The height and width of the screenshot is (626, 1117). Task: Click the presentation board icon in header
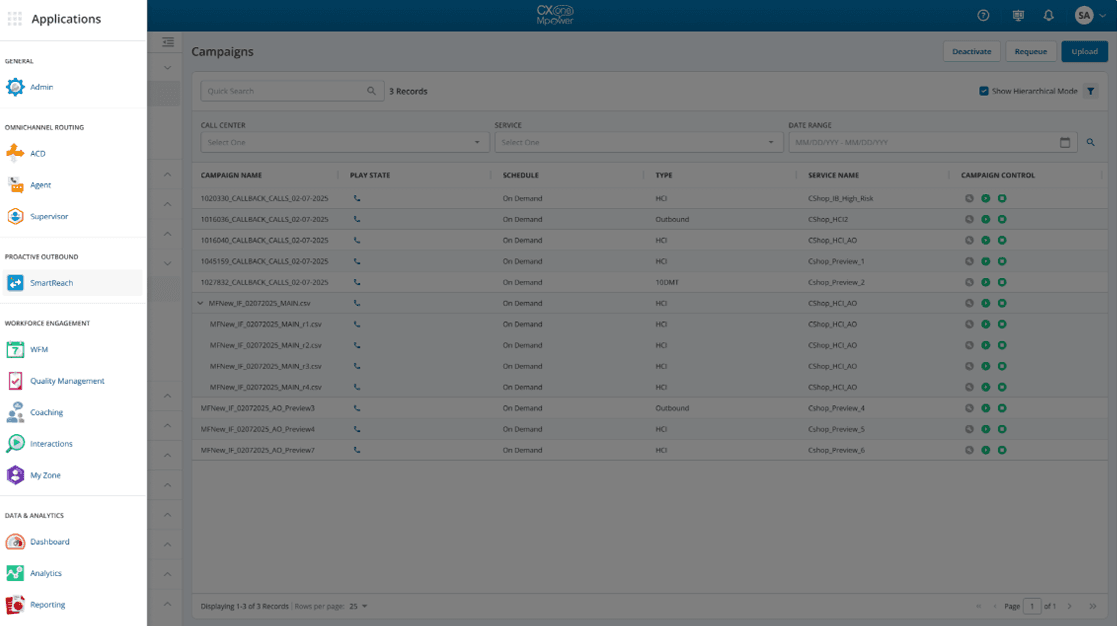pyautogui.click(x=1018, y=15)
